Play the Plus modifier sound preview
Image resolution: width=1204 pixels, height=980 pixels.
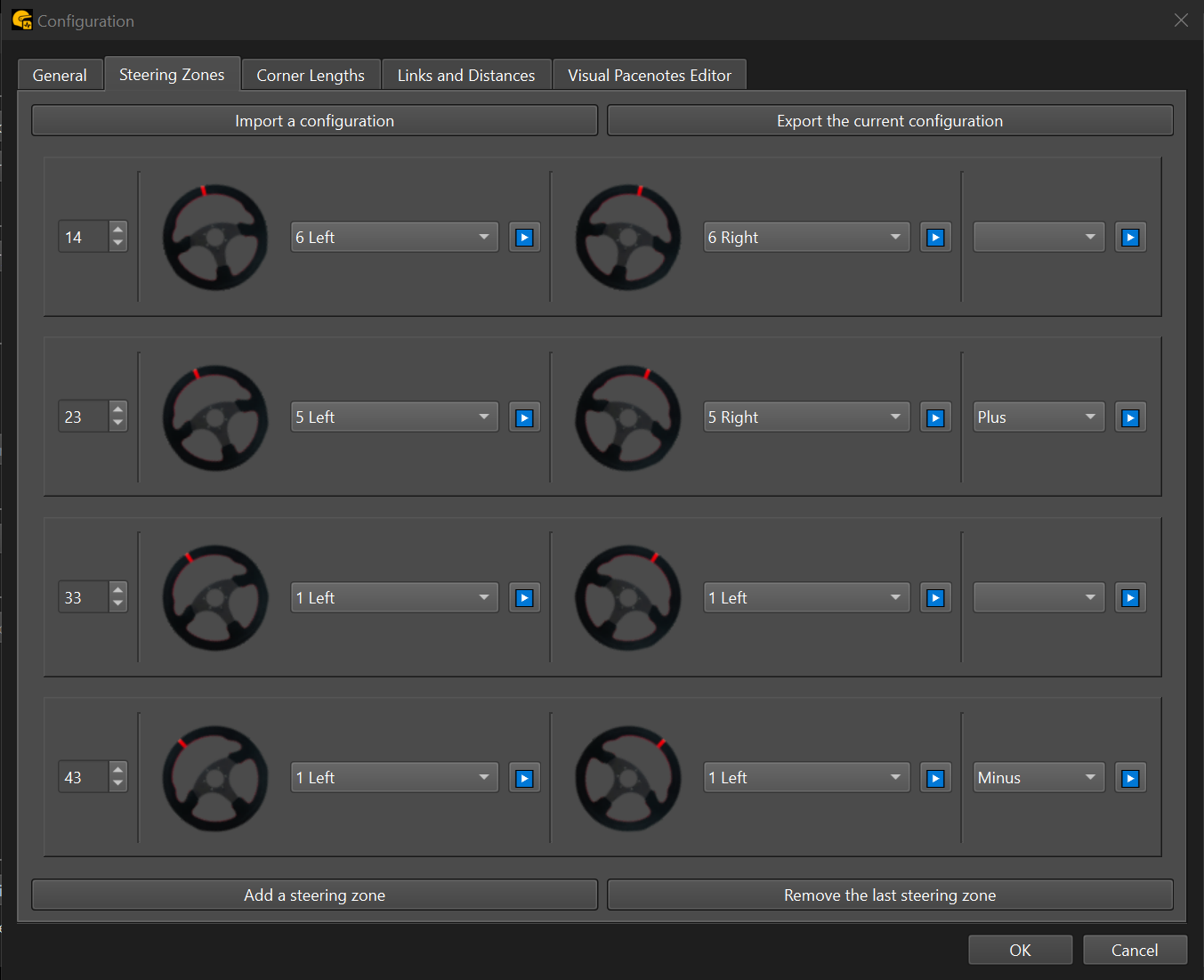(x=1130, y=417)
